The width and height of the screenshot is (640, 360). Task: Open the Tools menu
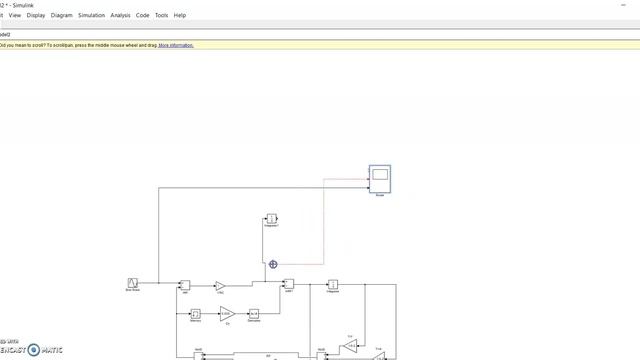162,15
